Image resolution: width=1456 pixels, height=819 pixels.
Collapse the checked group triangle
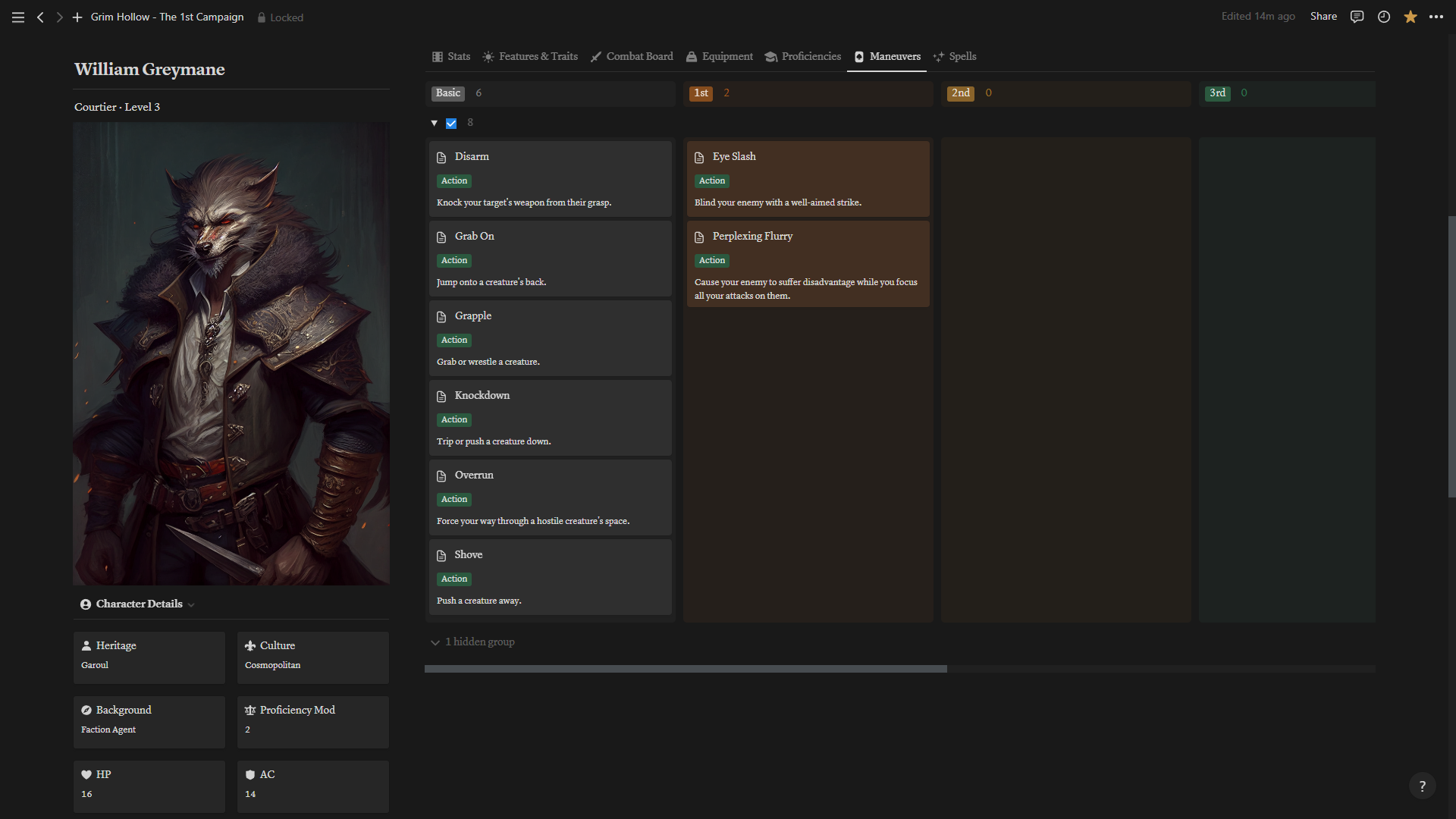tap(435, 123)
